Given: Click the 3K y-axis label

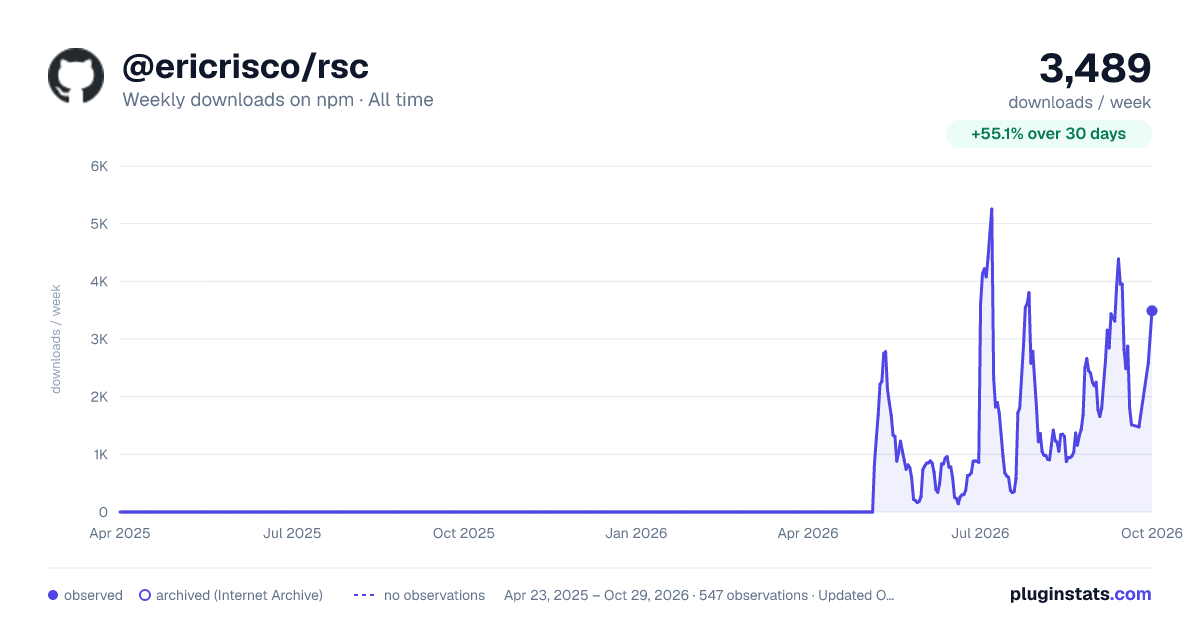Looking at the screenshot, I should (x=99, y=339).
